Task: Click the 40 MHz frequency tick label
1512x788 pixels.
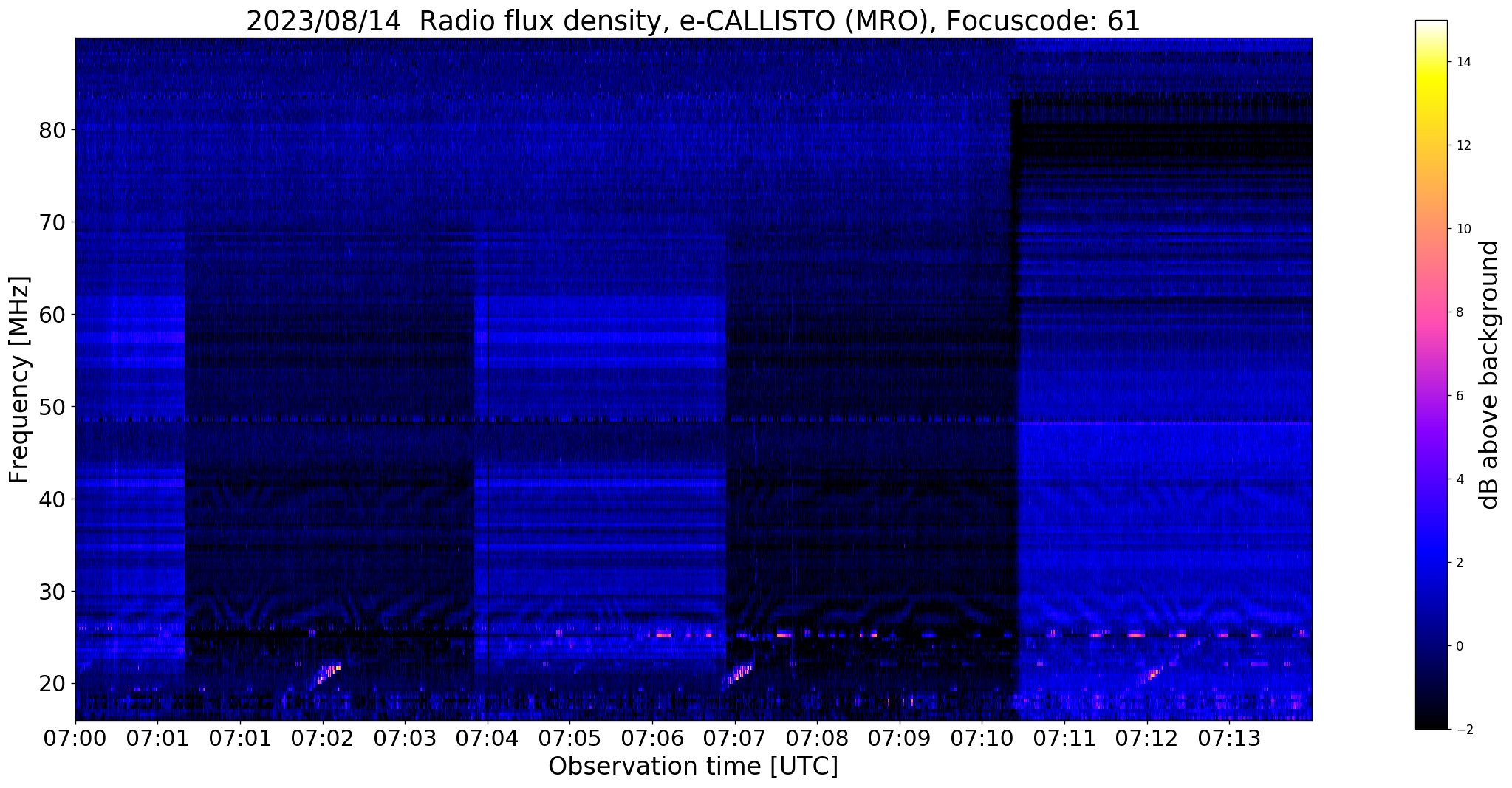Action: 52,499
